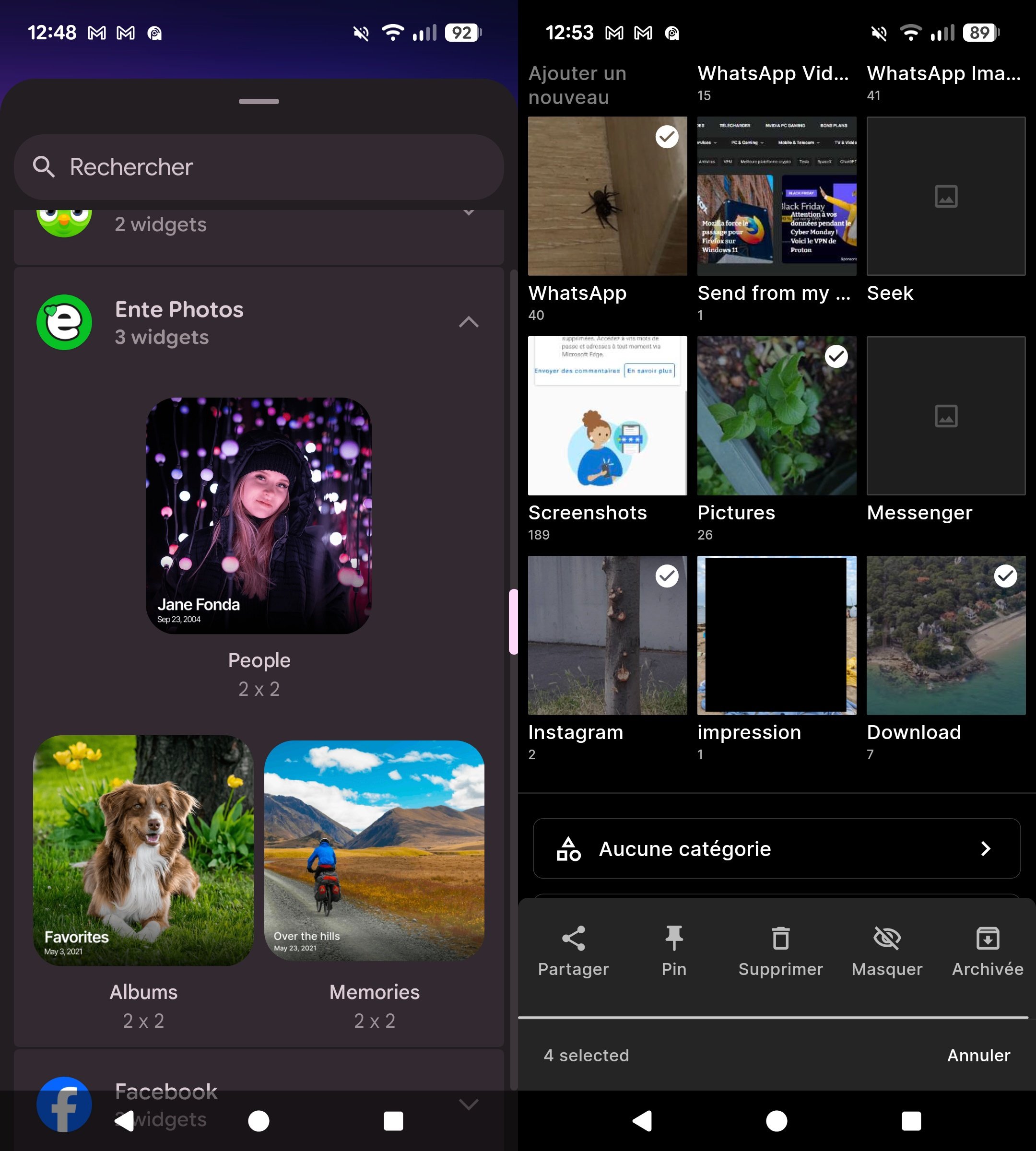Tap the Archivée archive icon
The width and height of the screenshot is (1036, 1151).
tap(988, 939)
